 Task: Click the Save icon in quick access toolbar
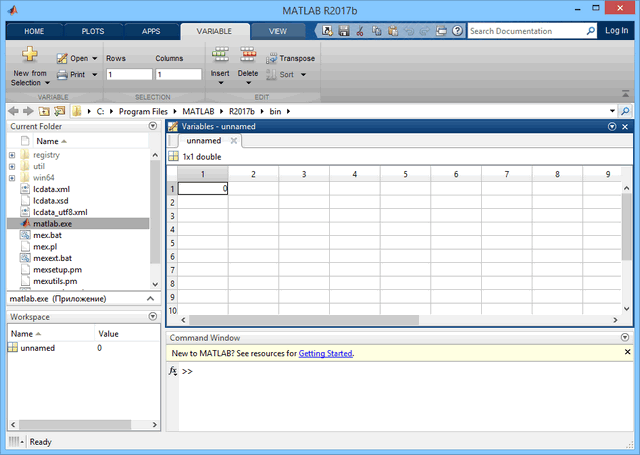(x=343, y=31)
